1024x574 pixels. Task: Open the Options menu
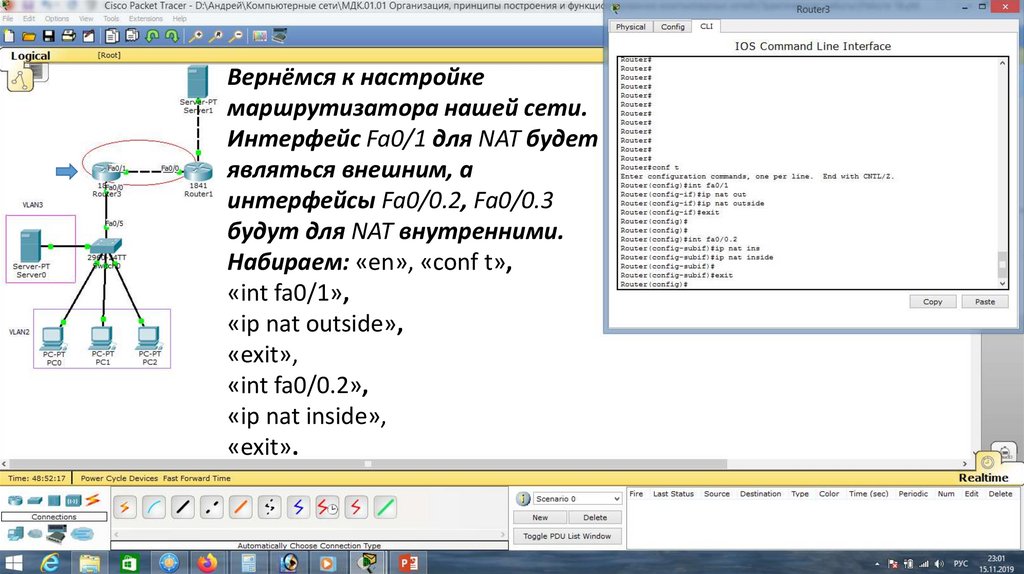57,18
